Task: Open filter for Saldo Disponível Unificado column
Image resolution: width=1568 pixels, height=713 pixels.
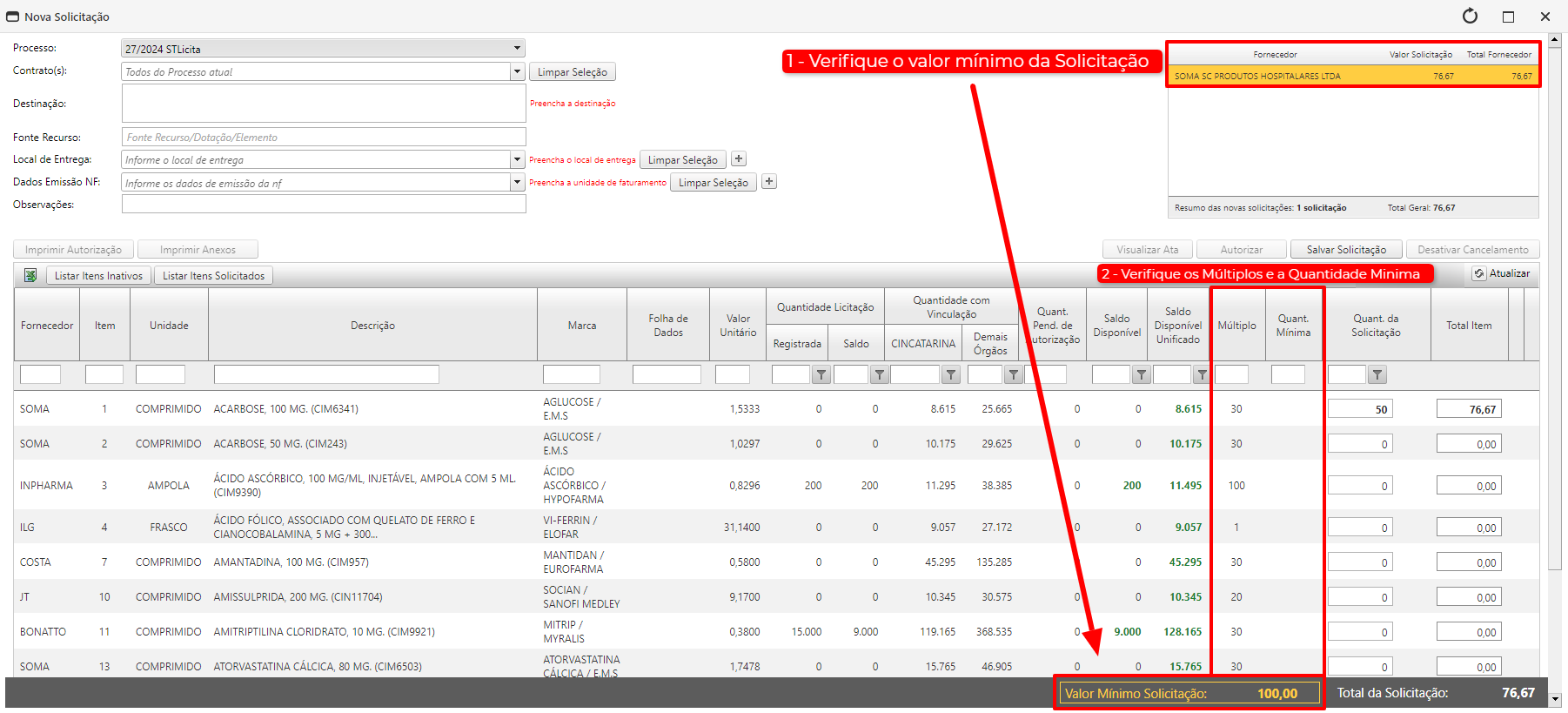Action: coord(1202,375)
